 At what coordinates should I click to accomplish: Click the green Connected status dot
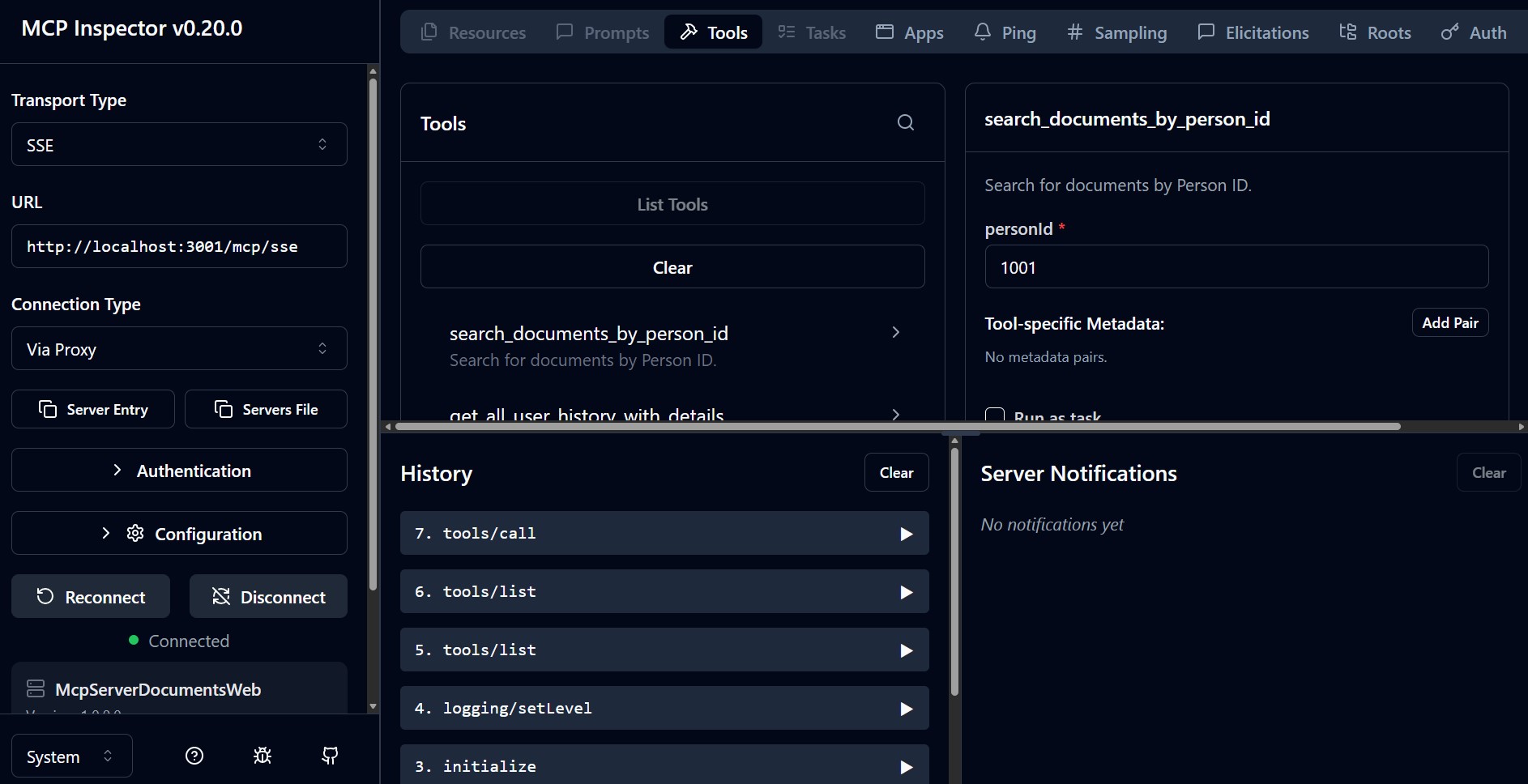click(x=134, y=640)
